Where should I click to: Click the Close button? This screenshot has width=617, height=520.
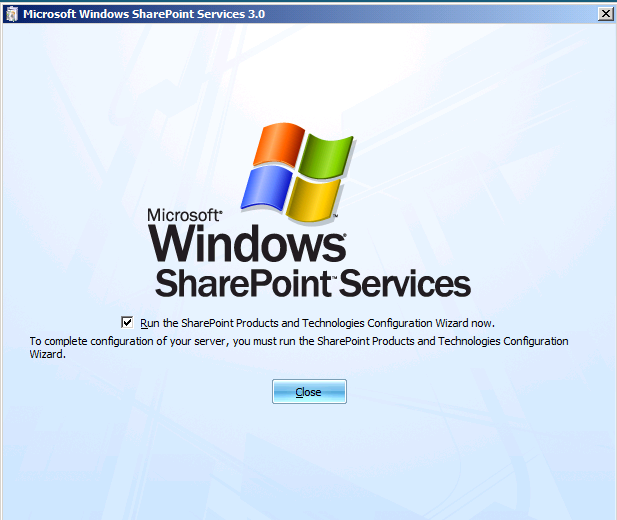[x=309, y=392]
